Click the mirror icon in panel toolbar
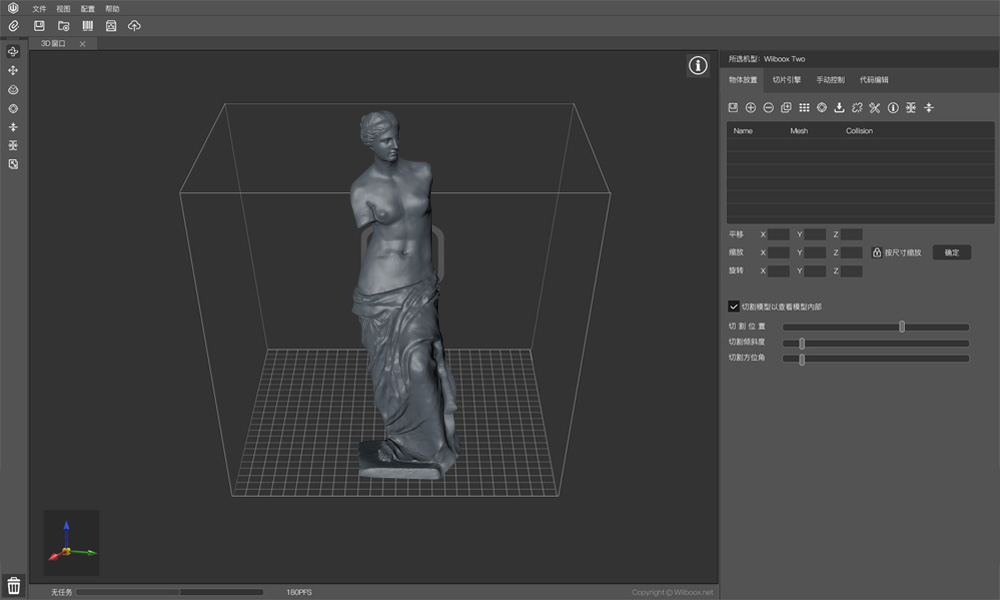1000x600 pixels. (911, 108)
